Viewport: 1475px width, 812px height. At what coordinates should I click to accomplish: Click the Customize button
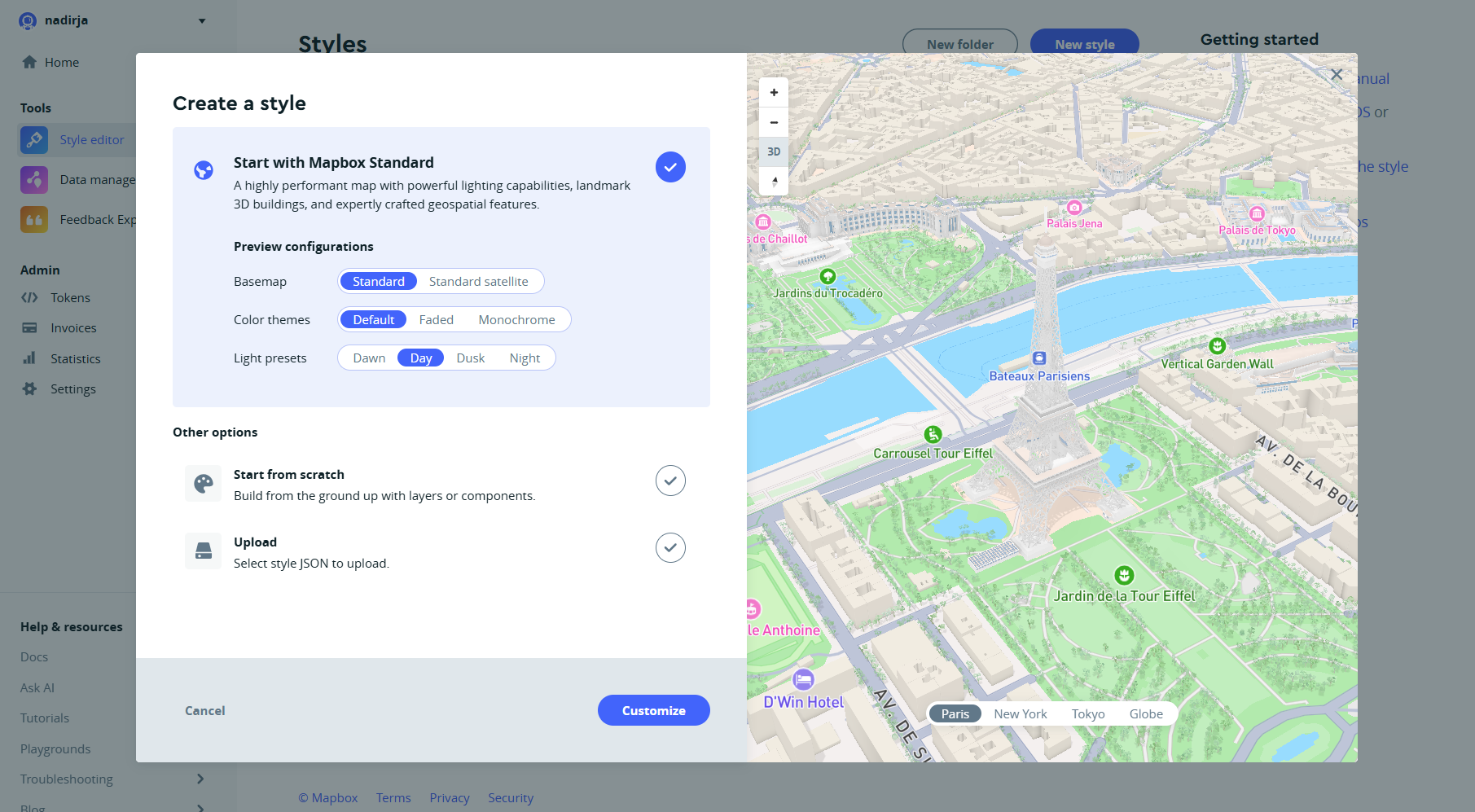[653, 711]
